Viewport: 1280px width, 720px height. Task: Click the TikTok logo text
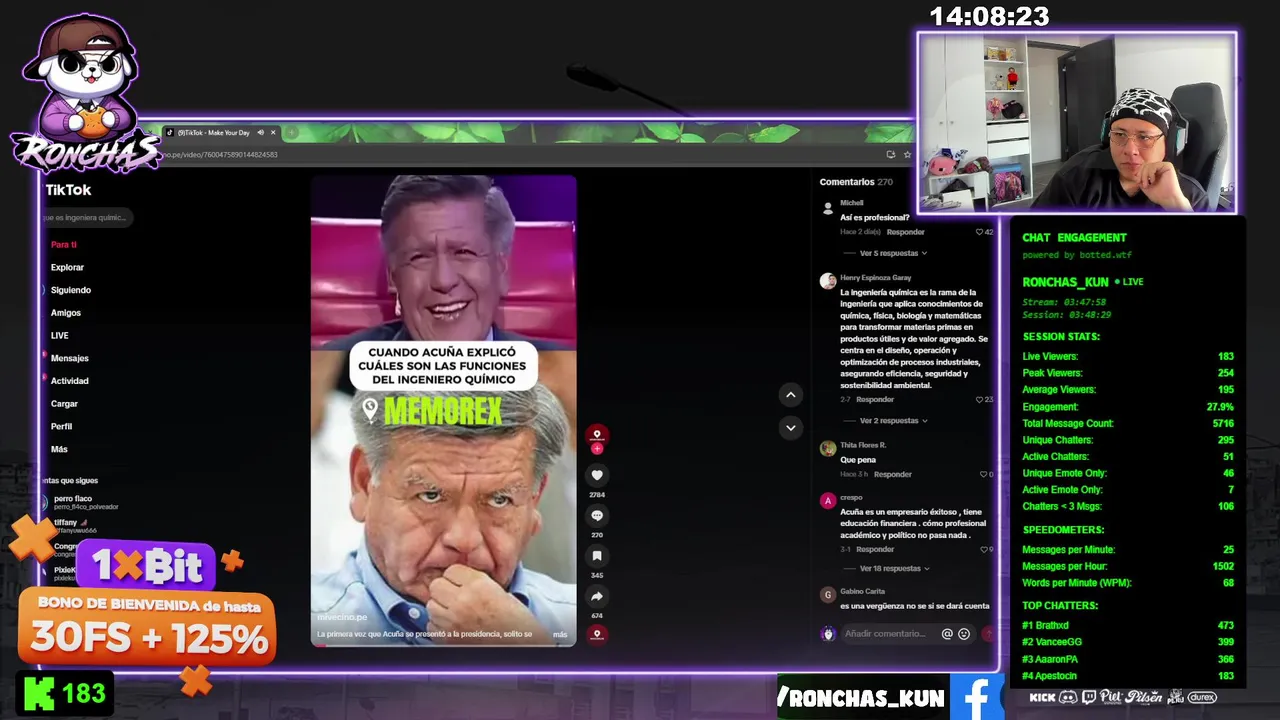pyautogui.click(x=68, y=190)
